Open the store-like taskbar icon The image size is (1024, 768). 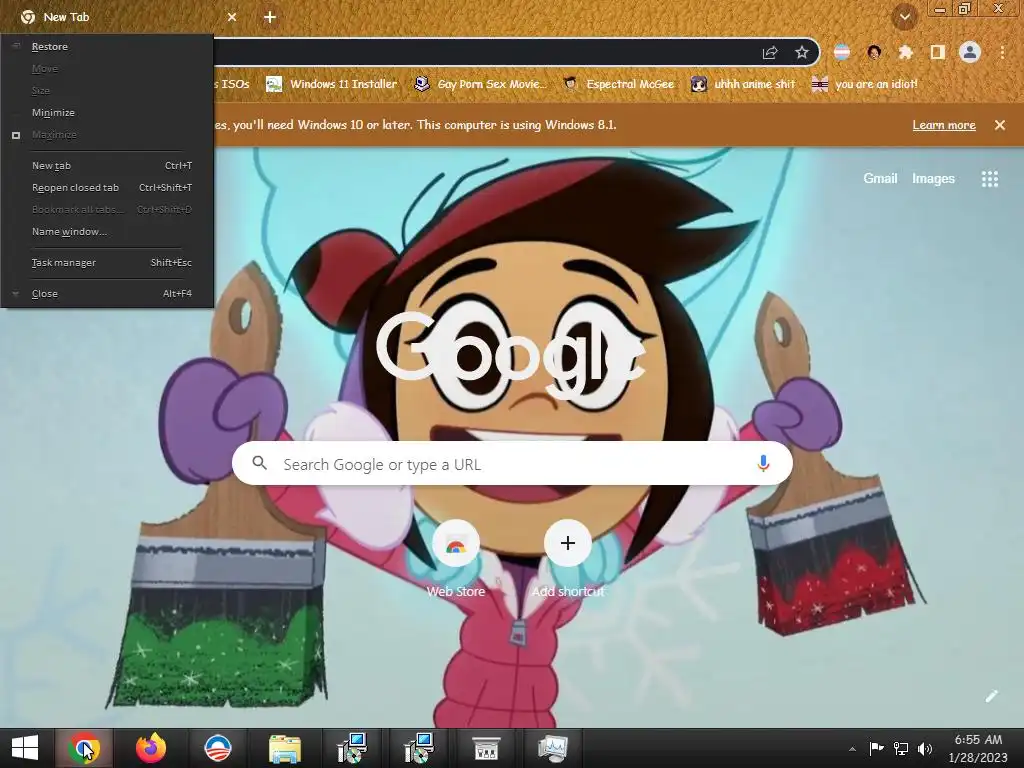point(486,748)
